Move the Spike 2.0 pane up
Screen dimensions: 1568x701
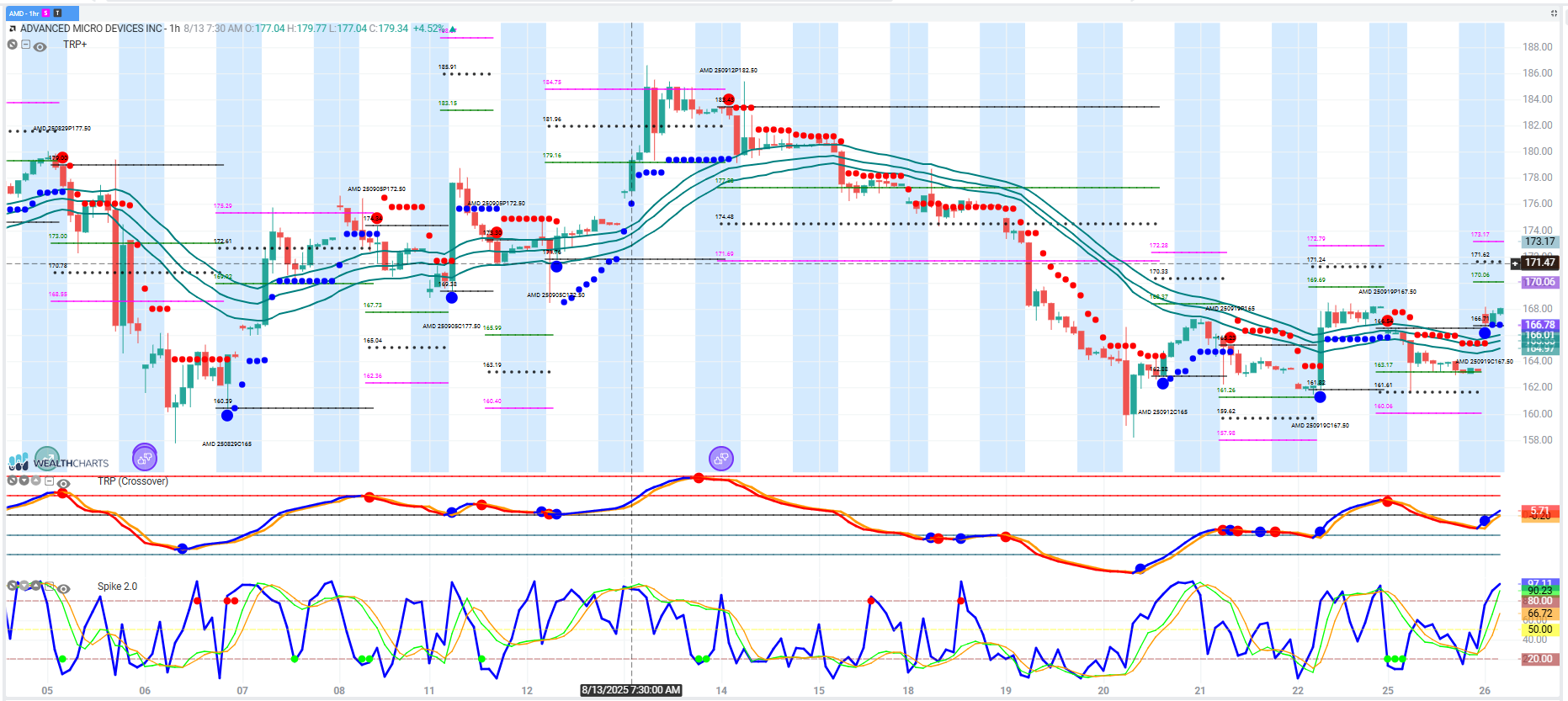click(x=35, y=586)
